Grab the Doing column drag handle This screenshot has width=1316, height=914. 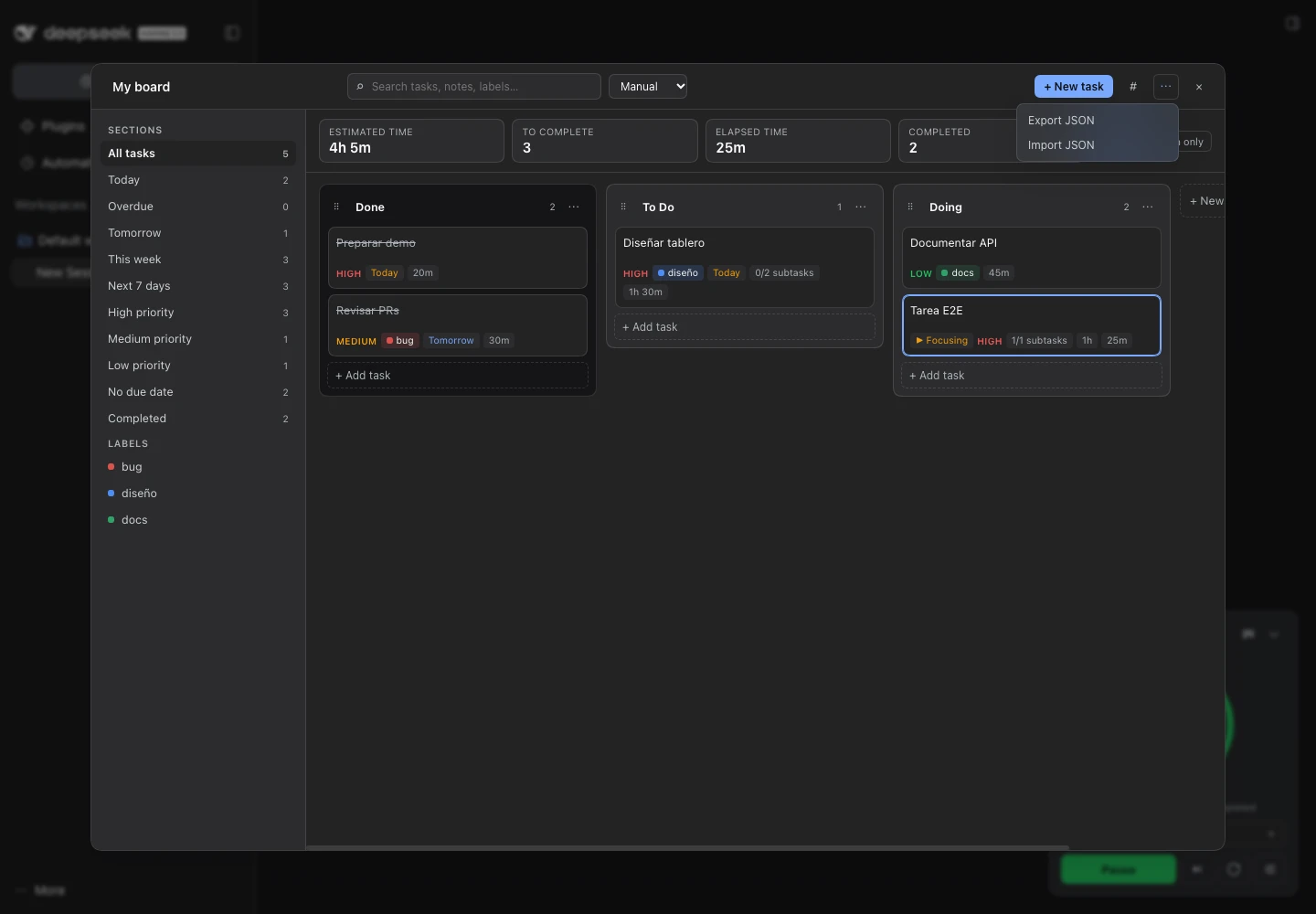coord(910,207)
